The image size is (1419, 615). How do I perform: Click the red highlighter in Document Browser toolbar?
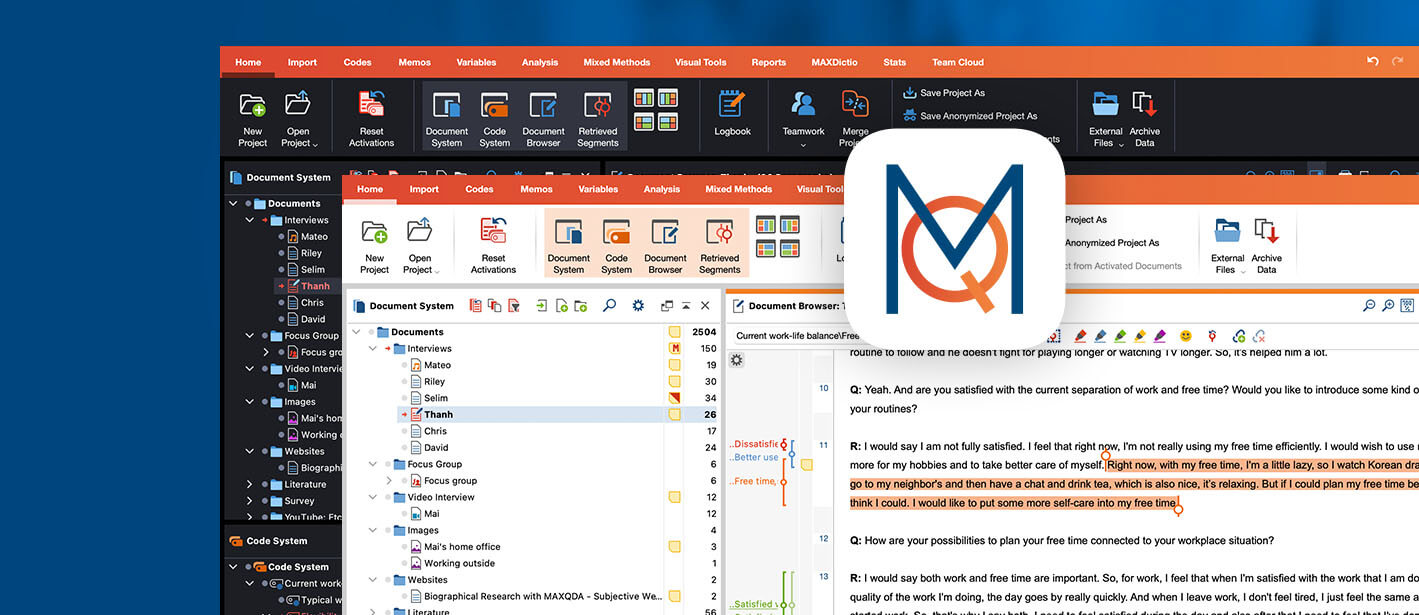[x=1080, y=336]
